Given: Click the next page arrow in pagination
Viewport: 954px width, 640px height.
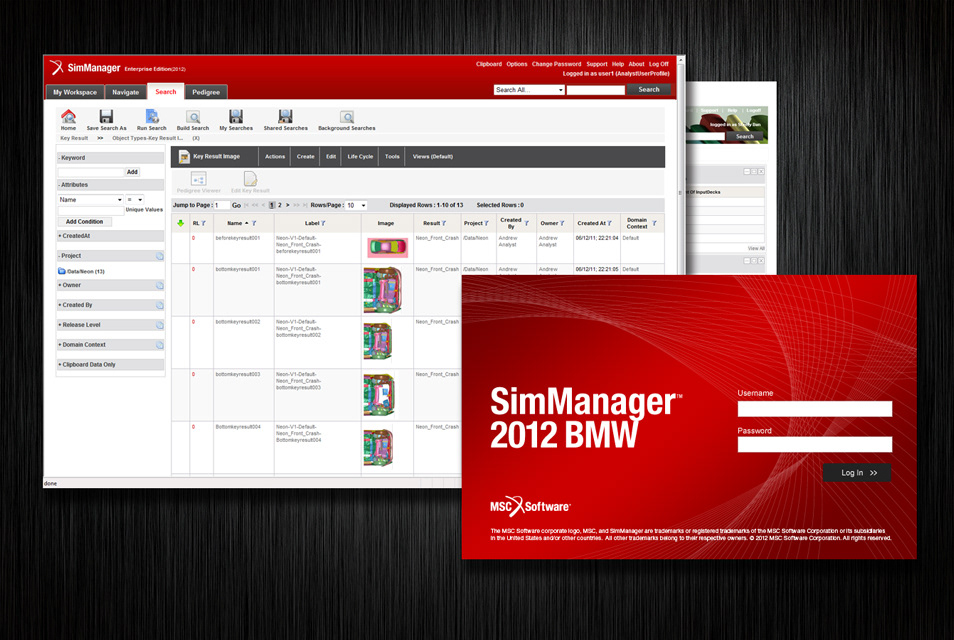Looking at the screenshot, I should (288, 205).
